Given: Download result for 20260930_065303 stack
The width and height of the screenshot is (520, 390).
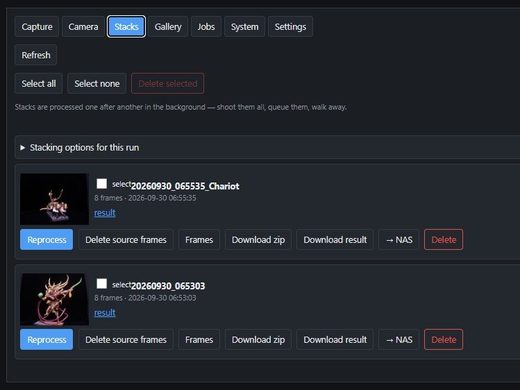Looking at the screenshot, I should pos(335,340).
